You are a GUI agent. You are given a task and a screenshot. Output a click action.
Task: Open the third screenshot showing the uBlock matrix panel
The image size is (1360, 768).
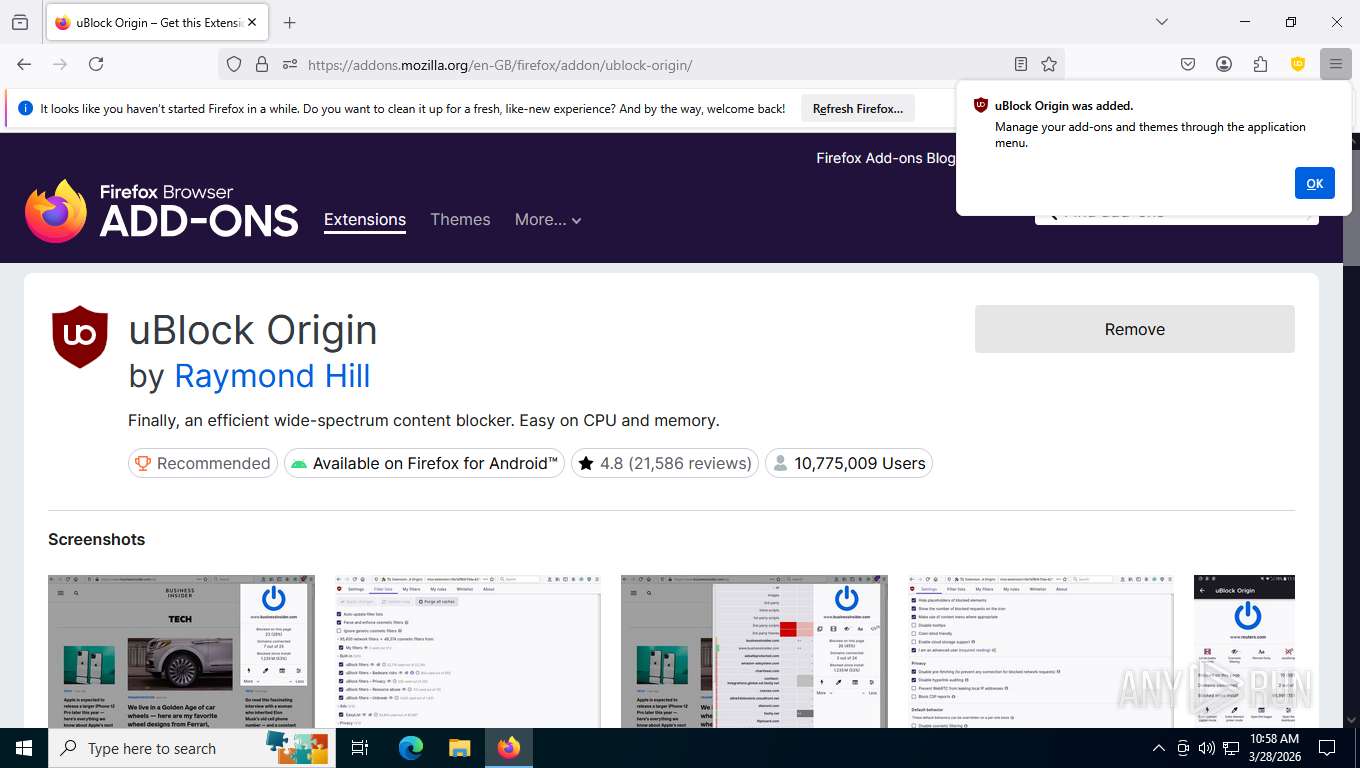click(x=754, y=651)
